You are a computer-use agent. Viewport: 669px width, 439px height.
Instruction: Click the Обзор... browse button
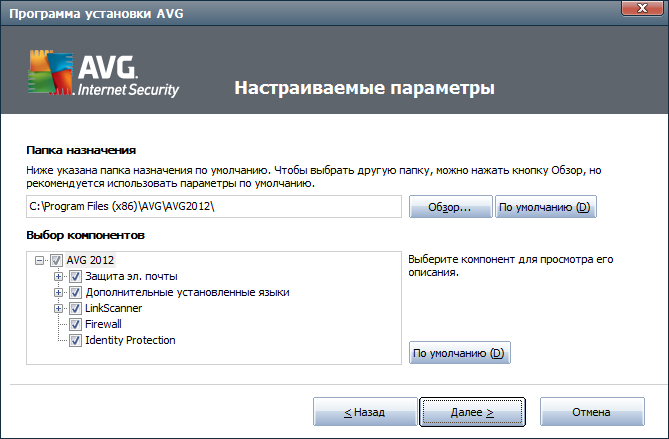tap(451, 207)
